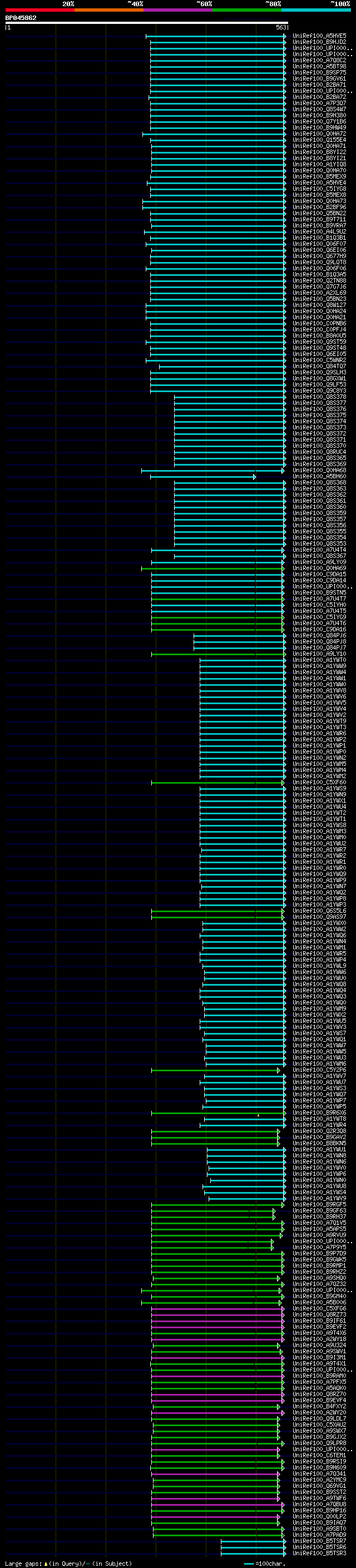Select the UniRef100_Q8S378 label

tap(319, 397)
